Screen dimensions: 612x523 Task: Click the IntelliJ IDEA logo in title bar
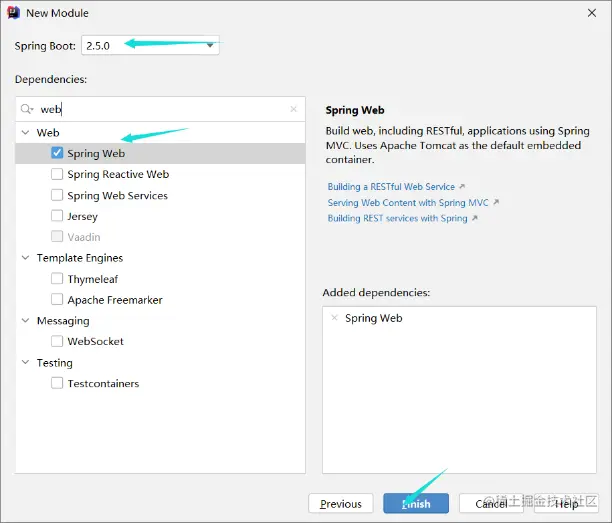13,13
